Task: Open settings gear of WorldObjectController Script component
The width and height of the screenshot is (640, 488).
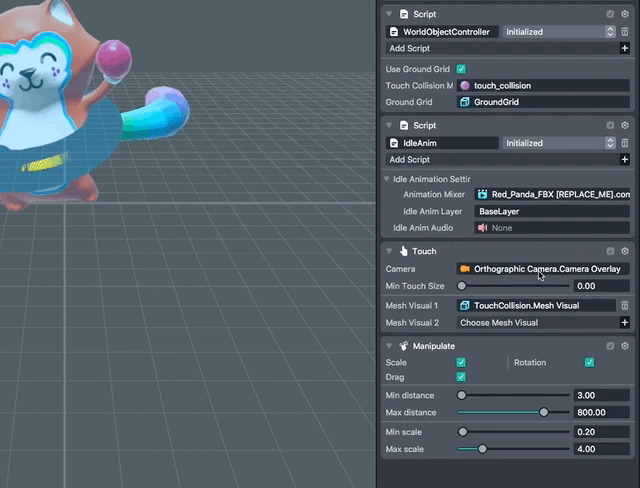Action: [625, 14]
